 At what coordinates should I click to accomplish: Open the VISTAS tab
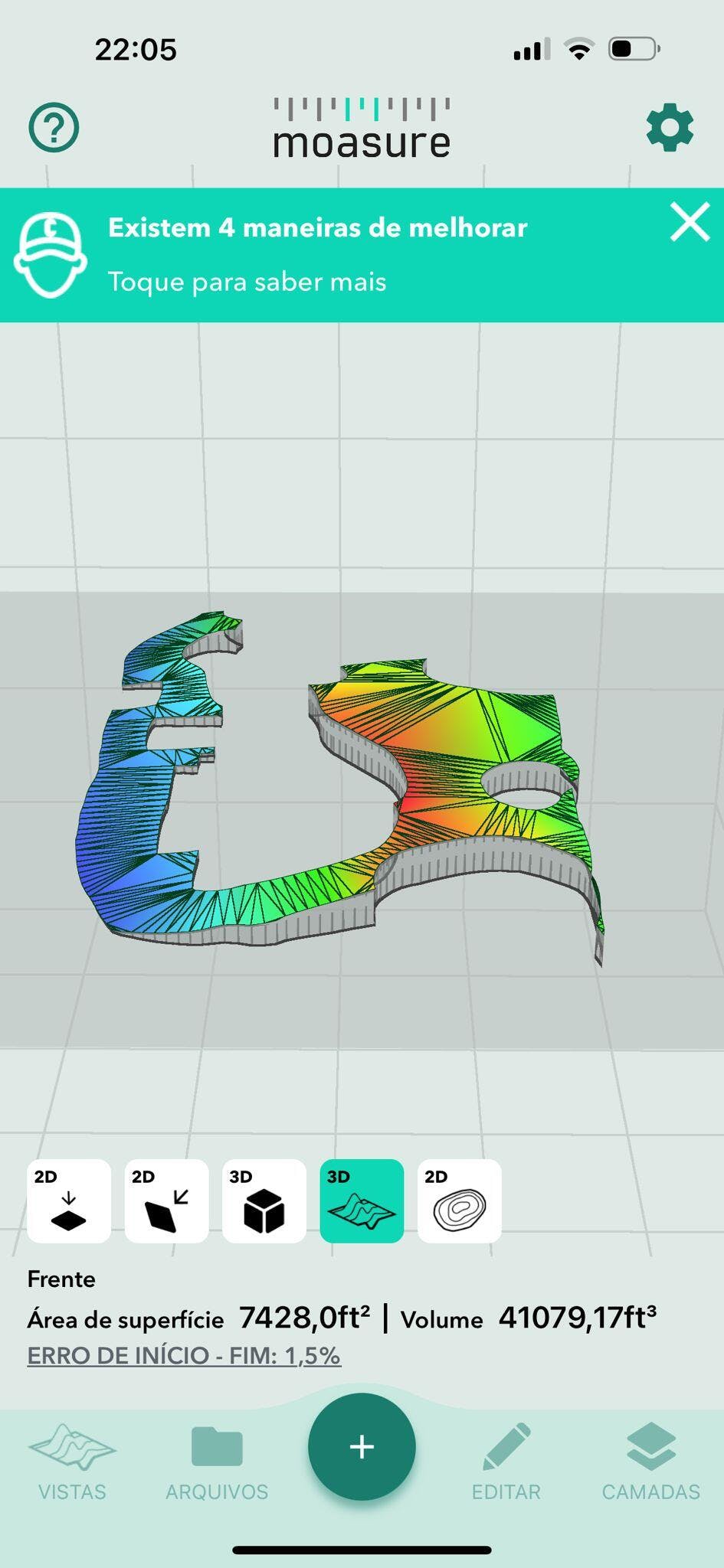72,1462
